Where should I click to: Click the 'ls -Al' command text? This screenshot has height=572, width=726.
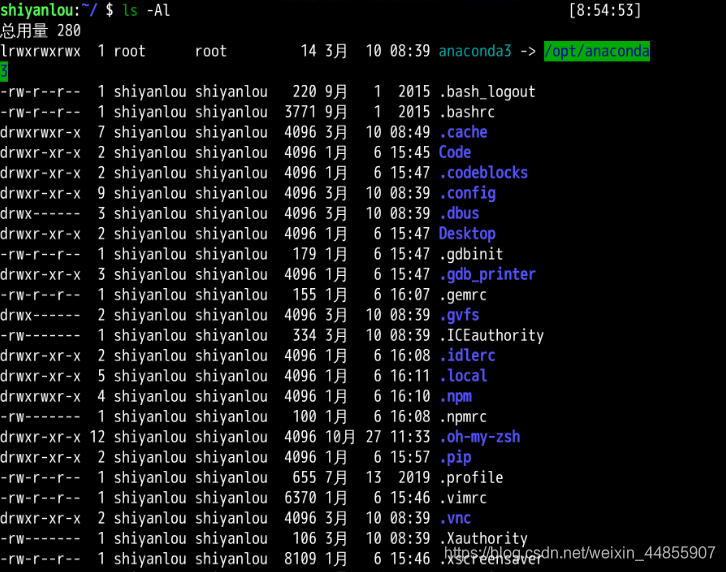tap(146, 10)
